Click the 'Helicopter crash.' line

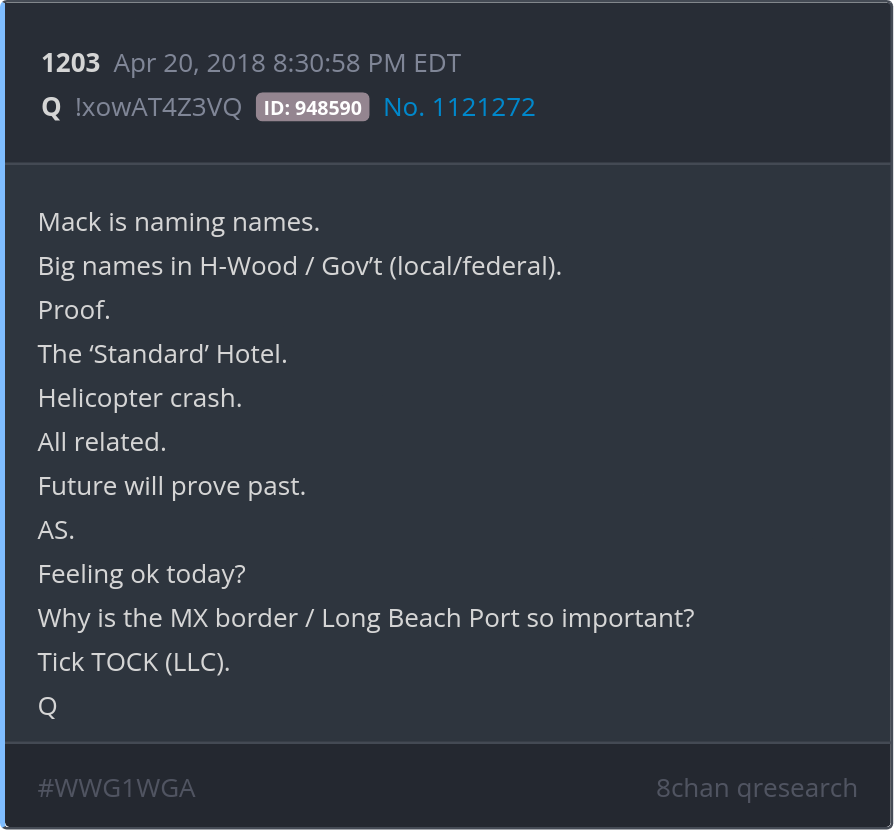click(x=140, y=398)
